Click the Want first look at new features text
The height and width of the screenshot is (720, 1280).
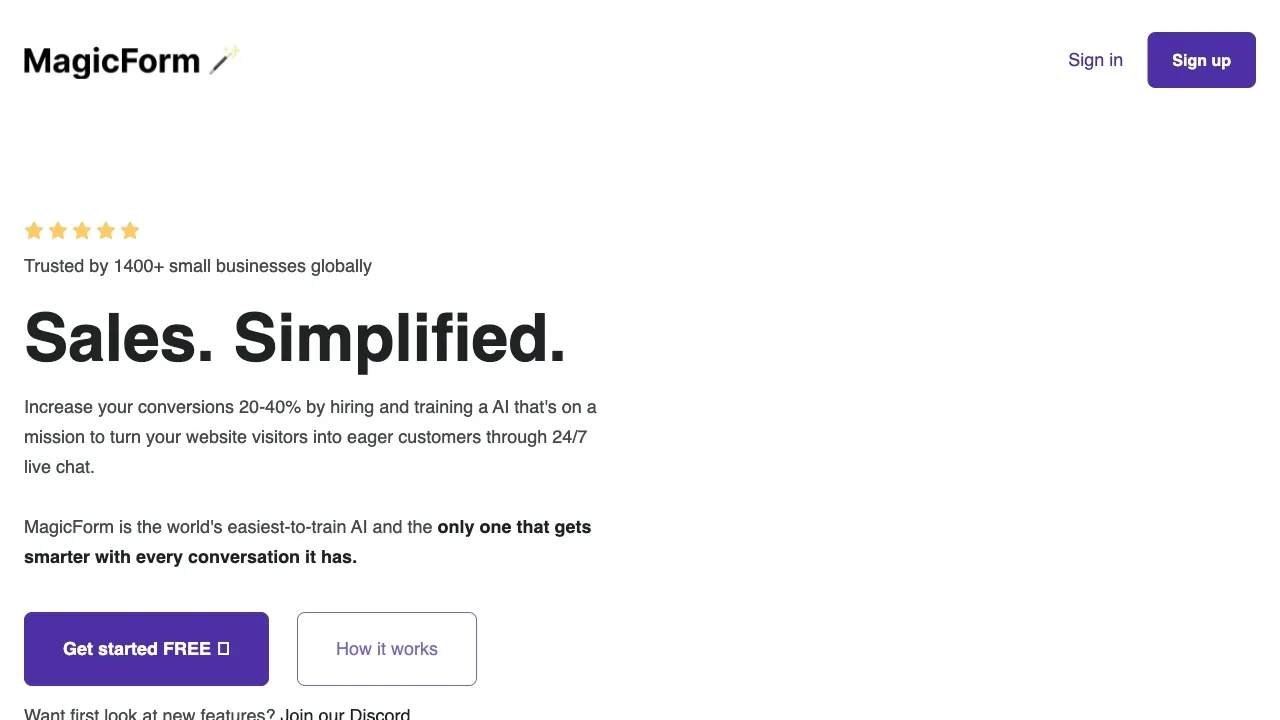tap(150, 713)
